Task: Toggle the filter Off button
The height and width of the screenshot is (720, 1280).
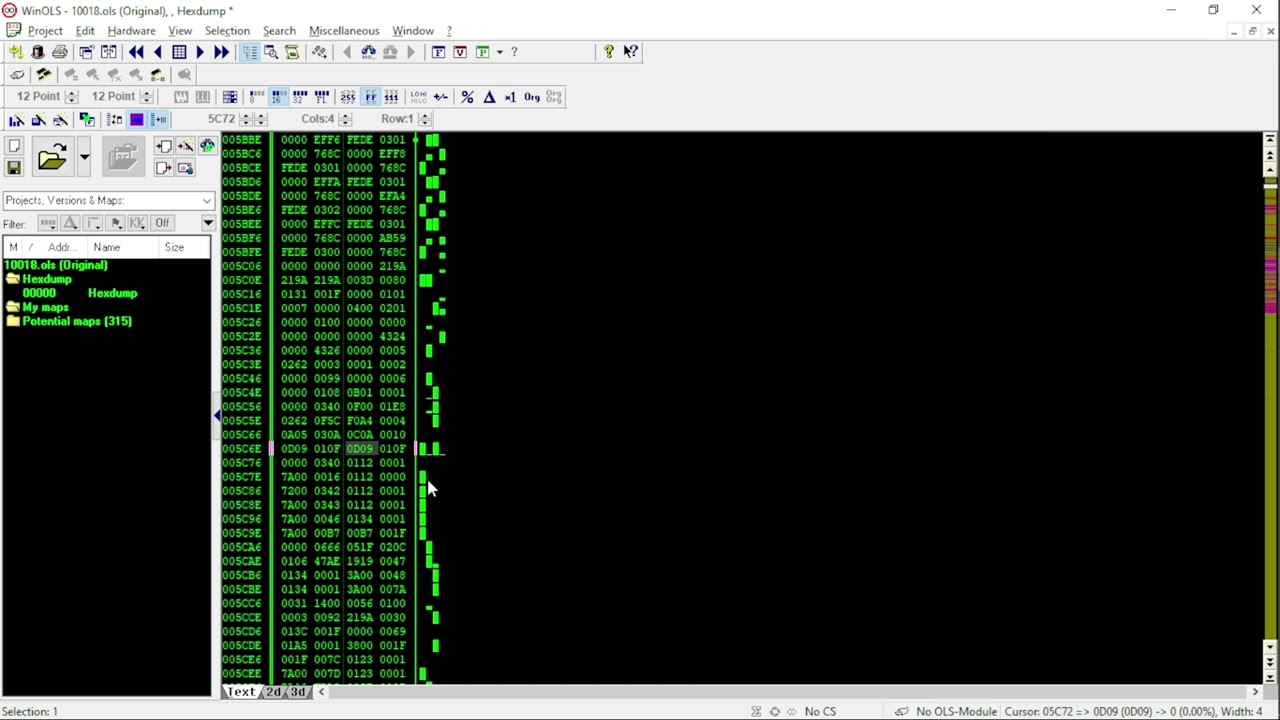Action: click(x=162, y=223)
